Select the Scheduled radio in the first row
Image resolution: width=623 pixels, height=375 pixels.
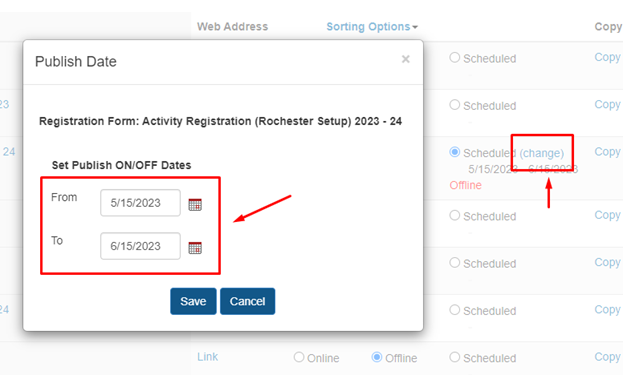[x=455, y=58]
